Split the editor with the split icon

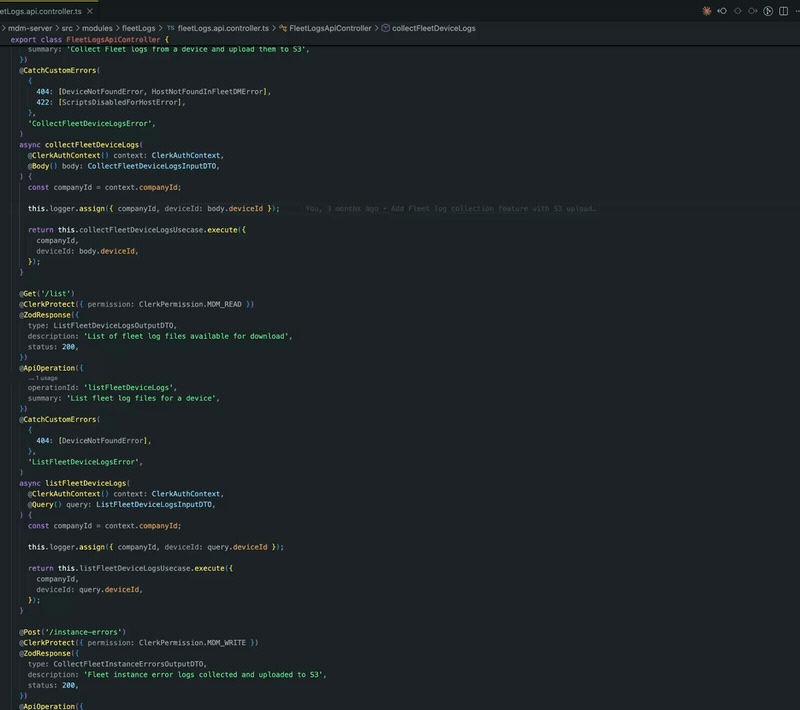(784, 11)
